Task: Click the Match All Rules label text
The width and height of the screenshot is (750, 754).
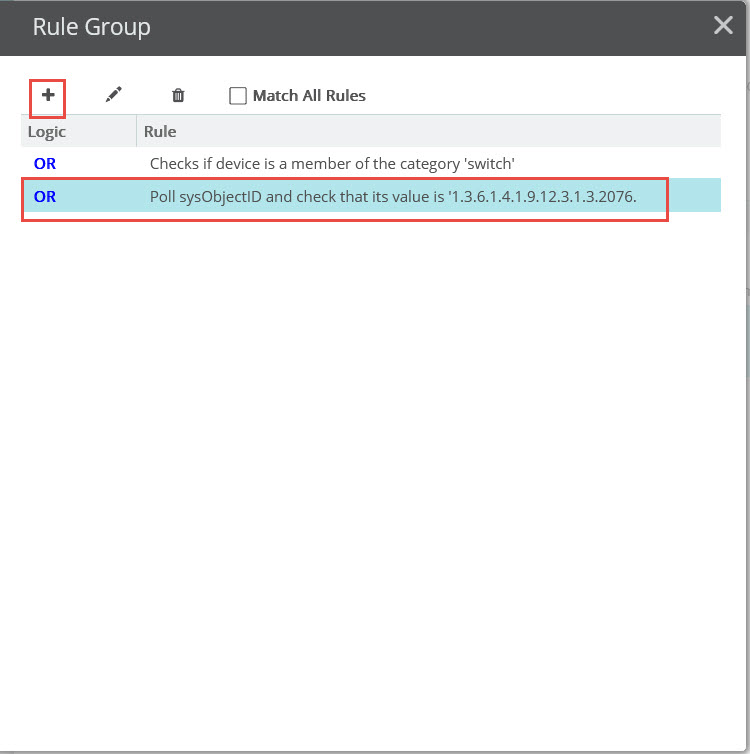Action: click(309, 96)
